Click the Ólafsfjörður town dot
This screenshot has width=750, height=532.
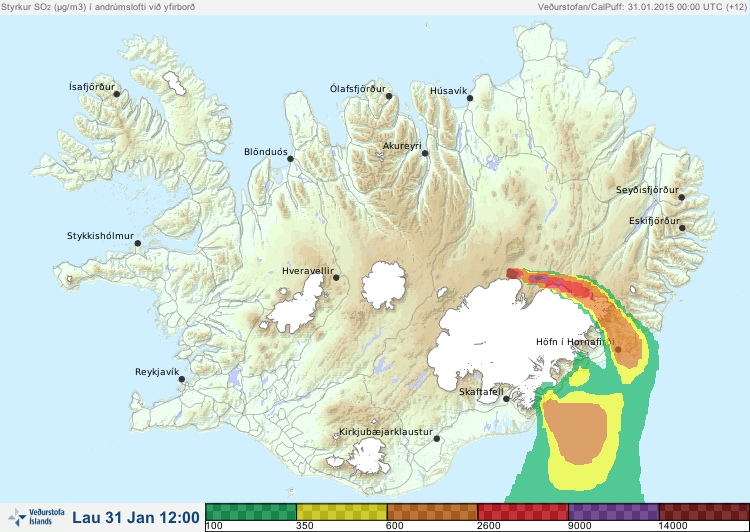point(389,96)
